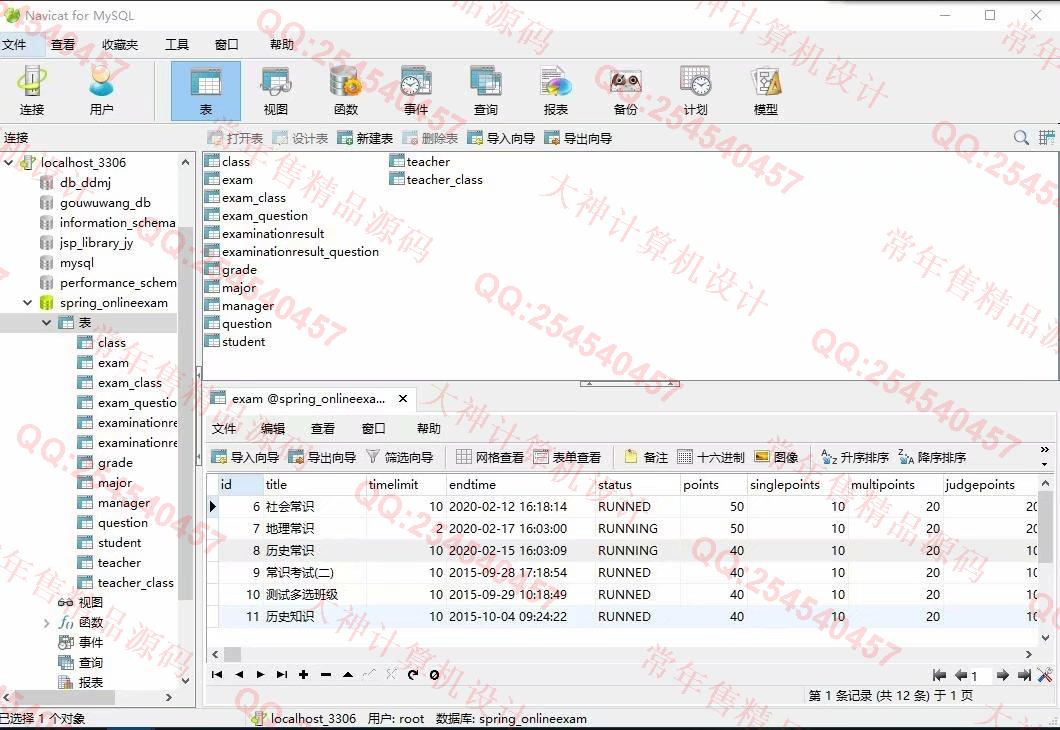The image size is (1060, 730).
Task: Sort with 降序排序 descending
Action: 932,458
